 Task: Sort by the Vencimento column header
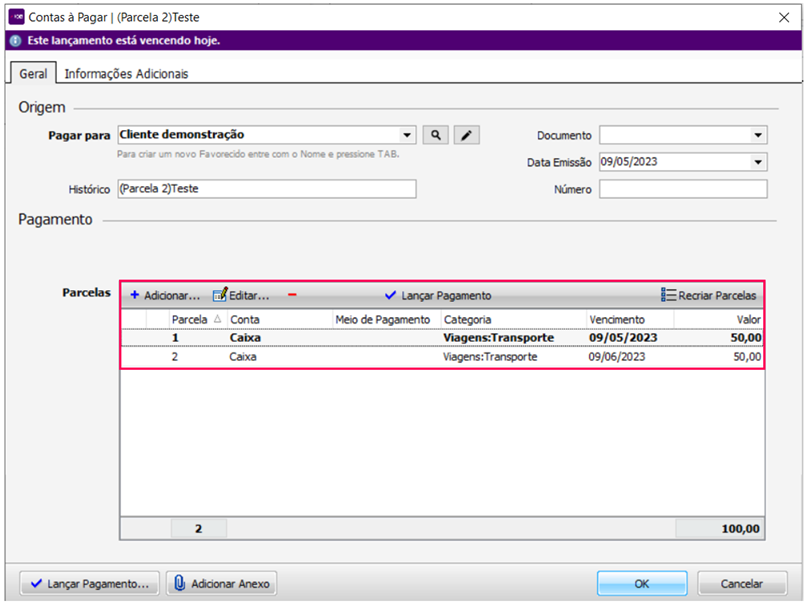628,319
